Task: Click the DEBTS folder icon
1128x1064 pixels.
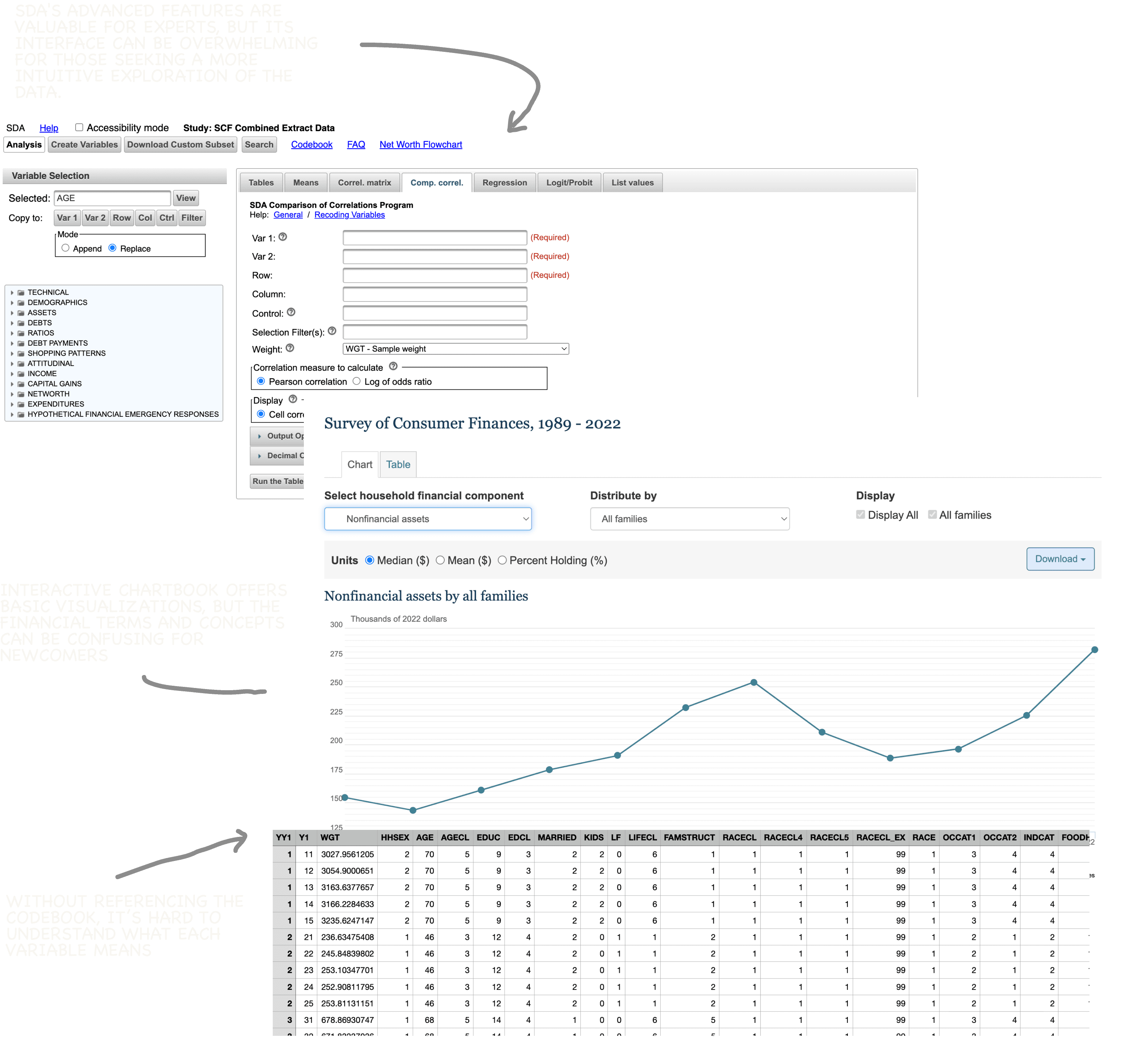Action: [x=21, y=323]
